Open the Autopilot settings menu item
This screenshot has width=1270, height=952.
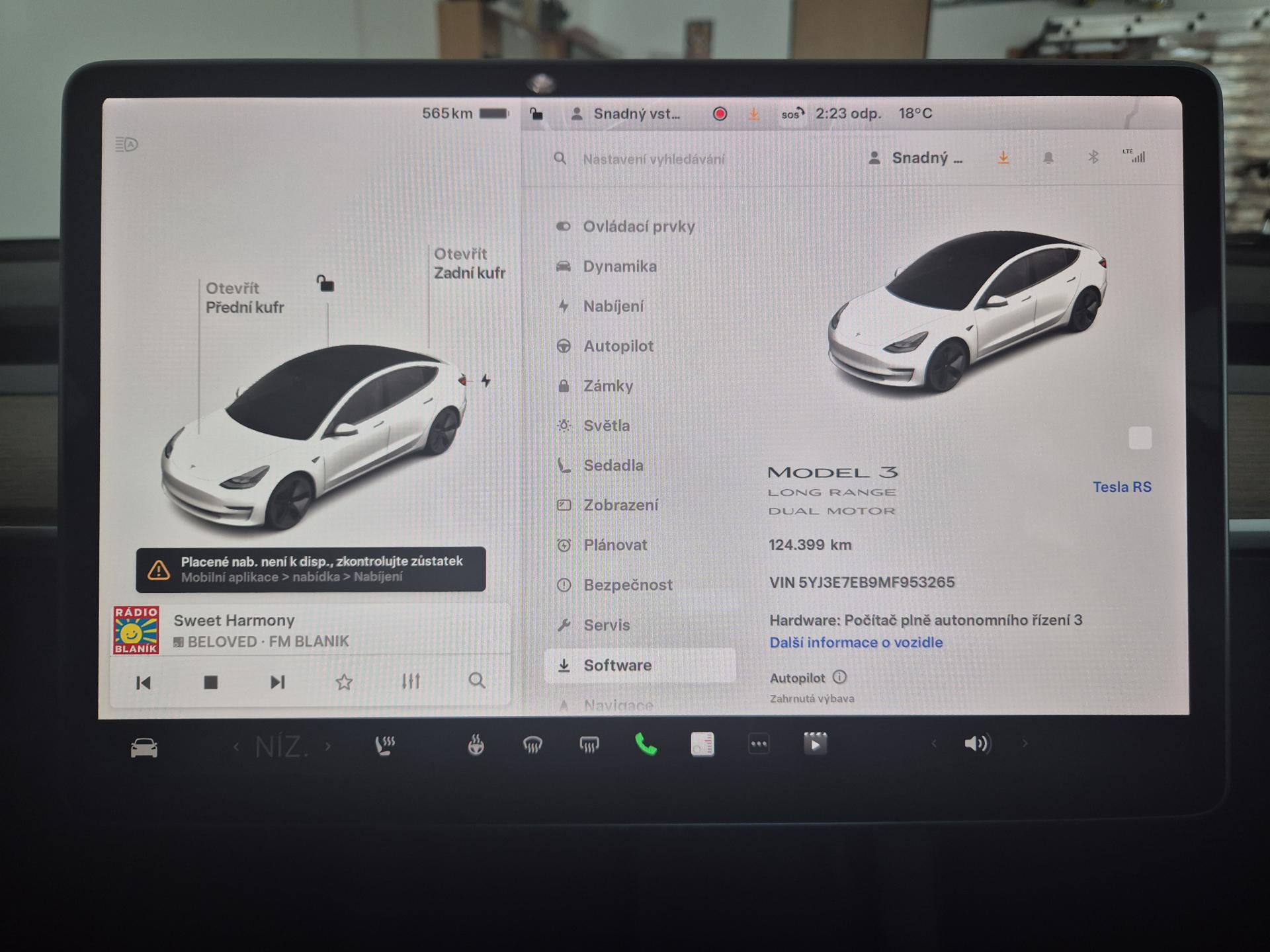618,346
